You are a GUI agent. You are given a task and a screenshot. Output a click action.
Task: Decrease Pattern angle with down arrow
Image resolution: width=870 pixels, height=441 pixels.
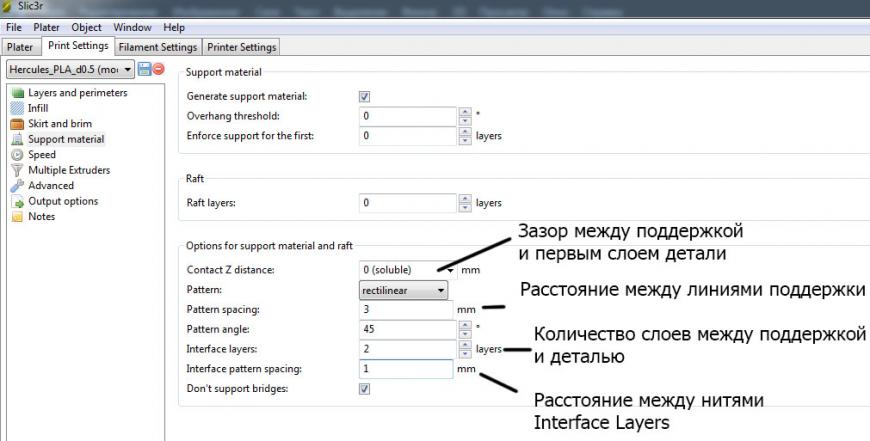click(465, 334)
